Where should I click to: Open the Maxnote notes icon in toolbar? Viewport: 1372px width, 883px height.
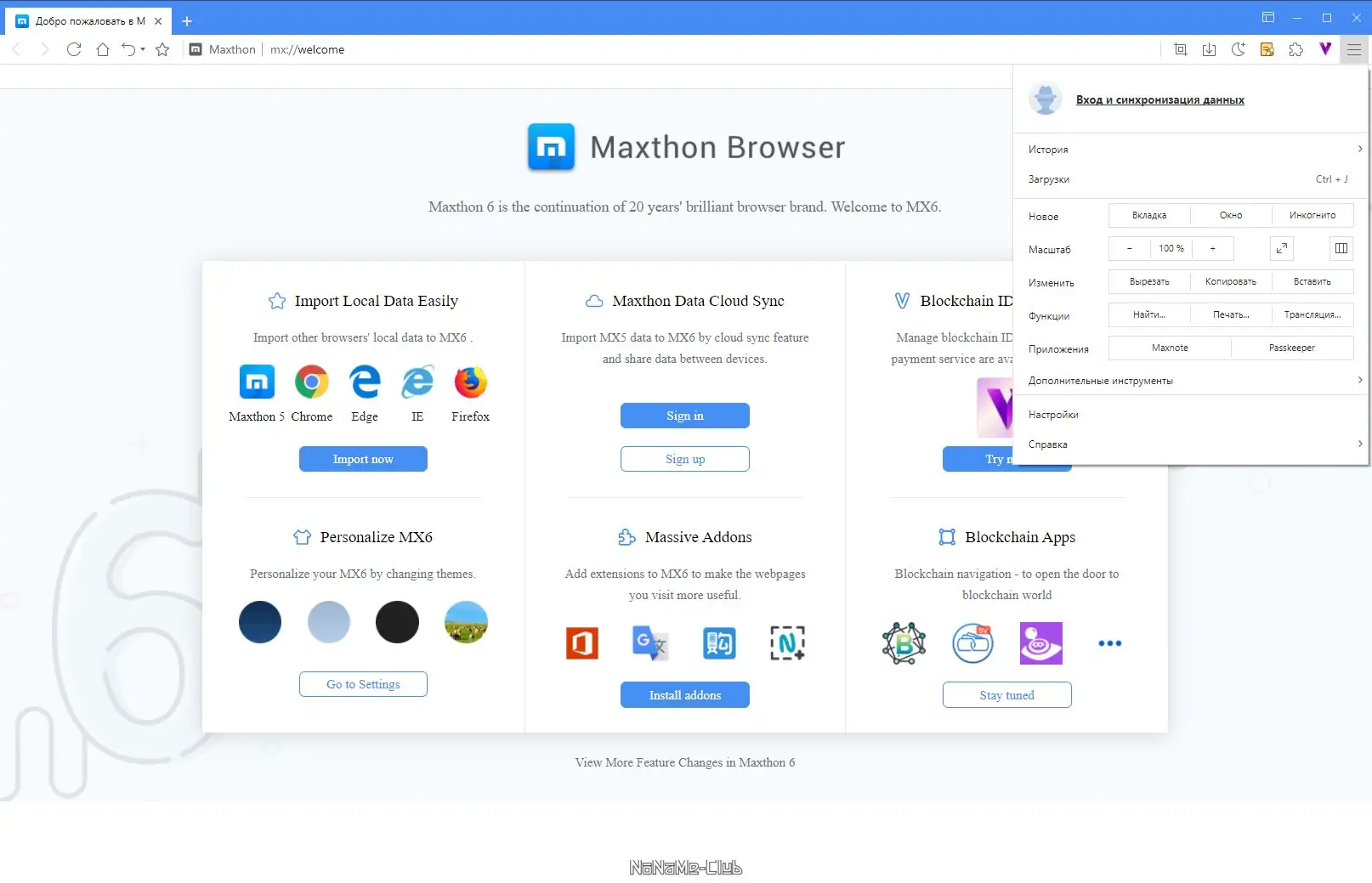1267,49
